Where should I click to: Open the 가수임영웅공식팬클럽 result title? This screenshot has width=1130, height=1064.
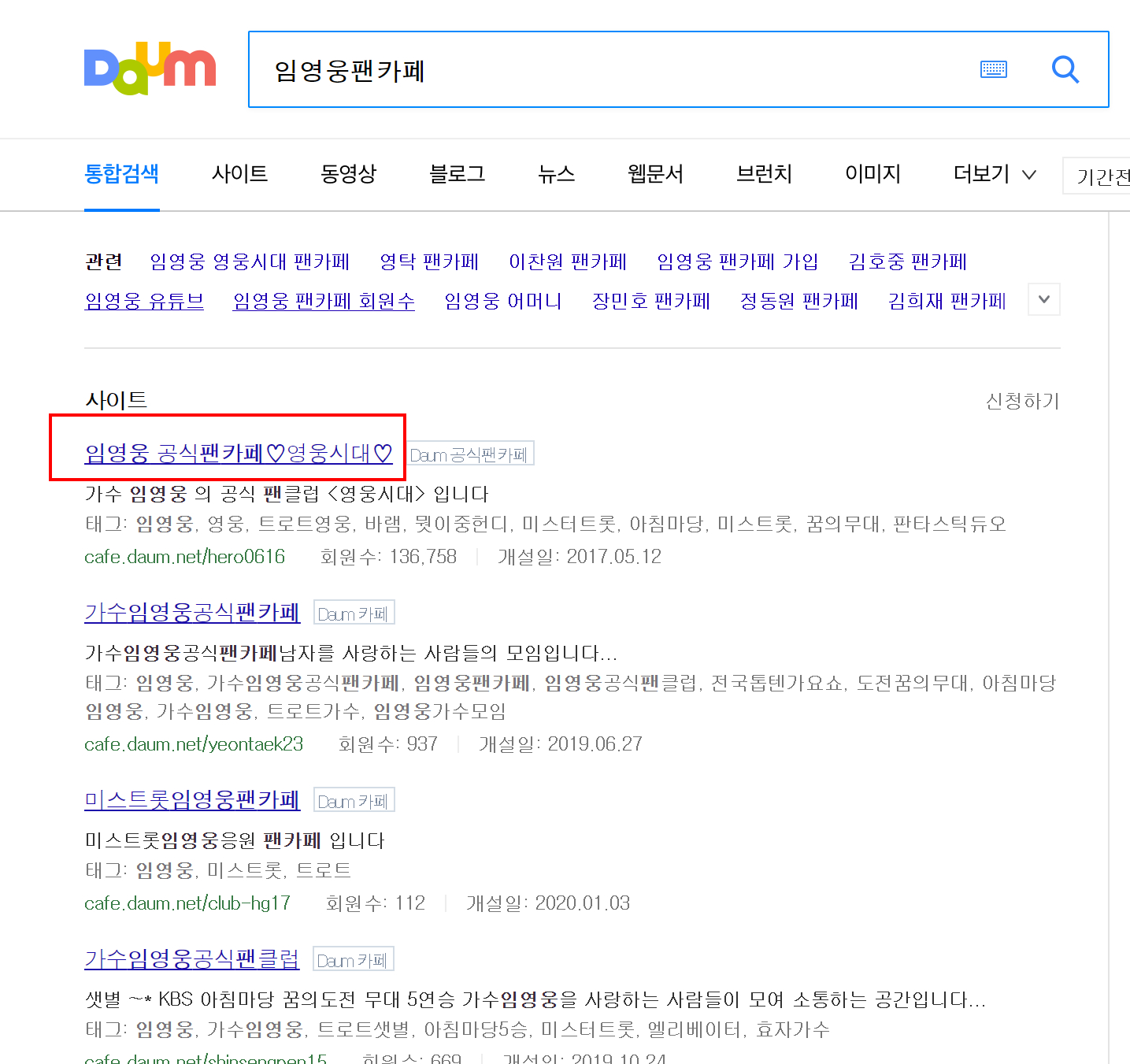192,958
